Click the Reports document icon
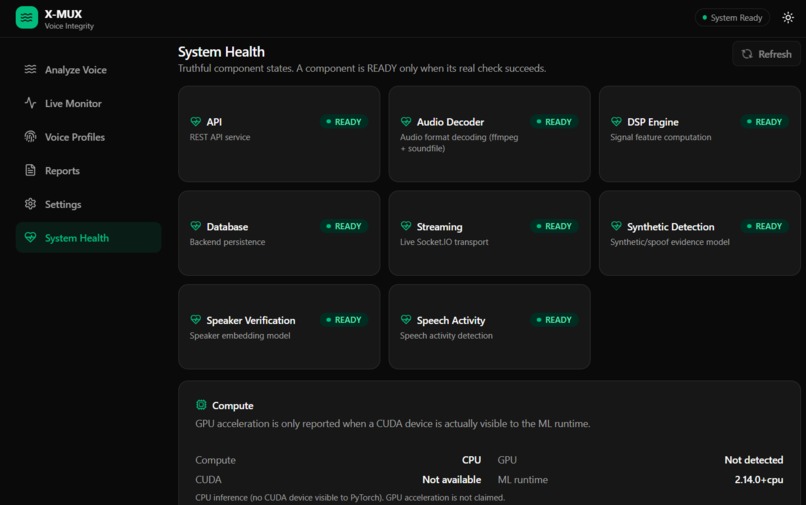The width and height of the screenshot is (806, 505). [x=30, y=170]
